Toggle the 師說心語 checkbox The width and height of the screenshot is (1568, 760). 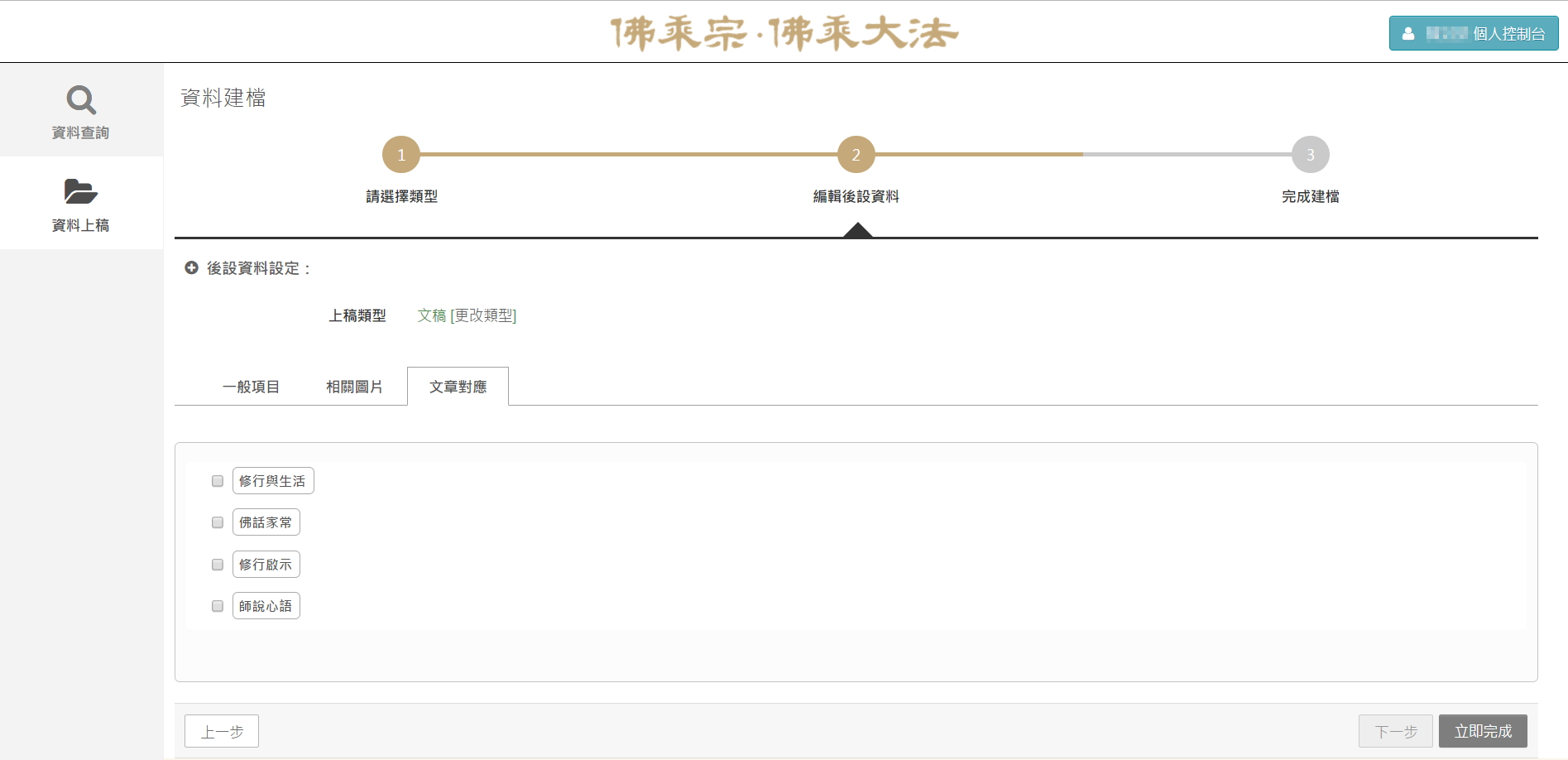218,606
